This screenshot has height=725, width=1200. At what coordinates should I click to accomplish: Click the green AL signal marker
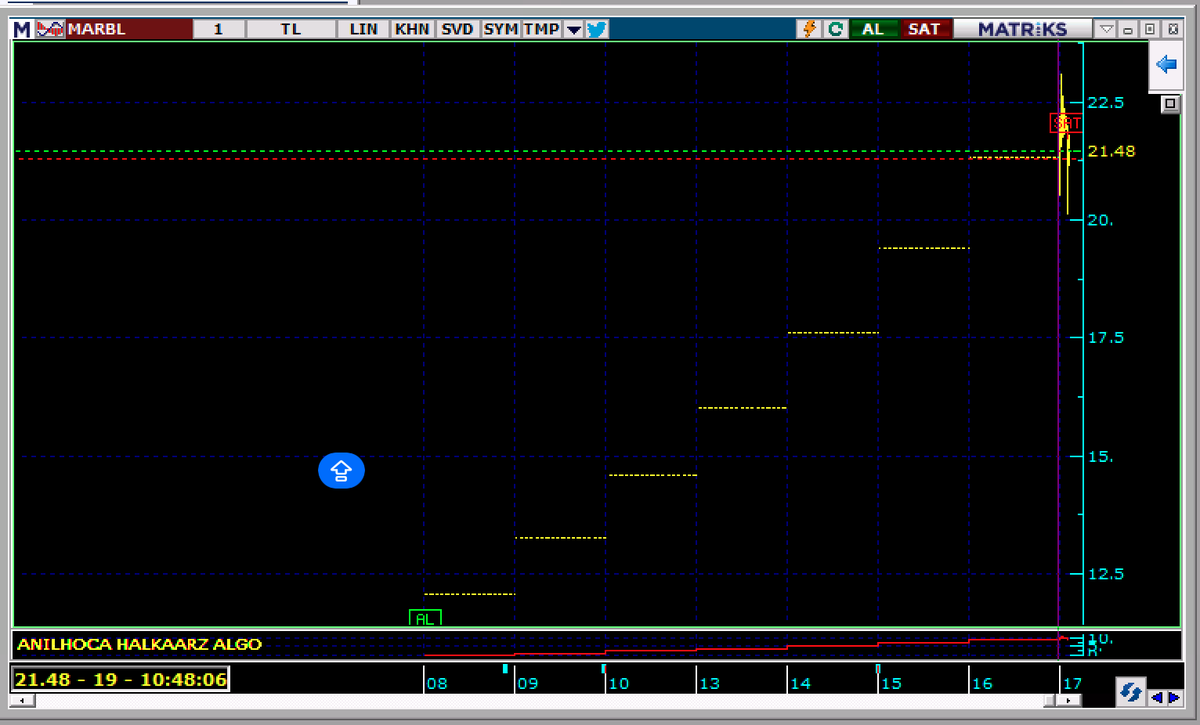[x=425, y=619]
